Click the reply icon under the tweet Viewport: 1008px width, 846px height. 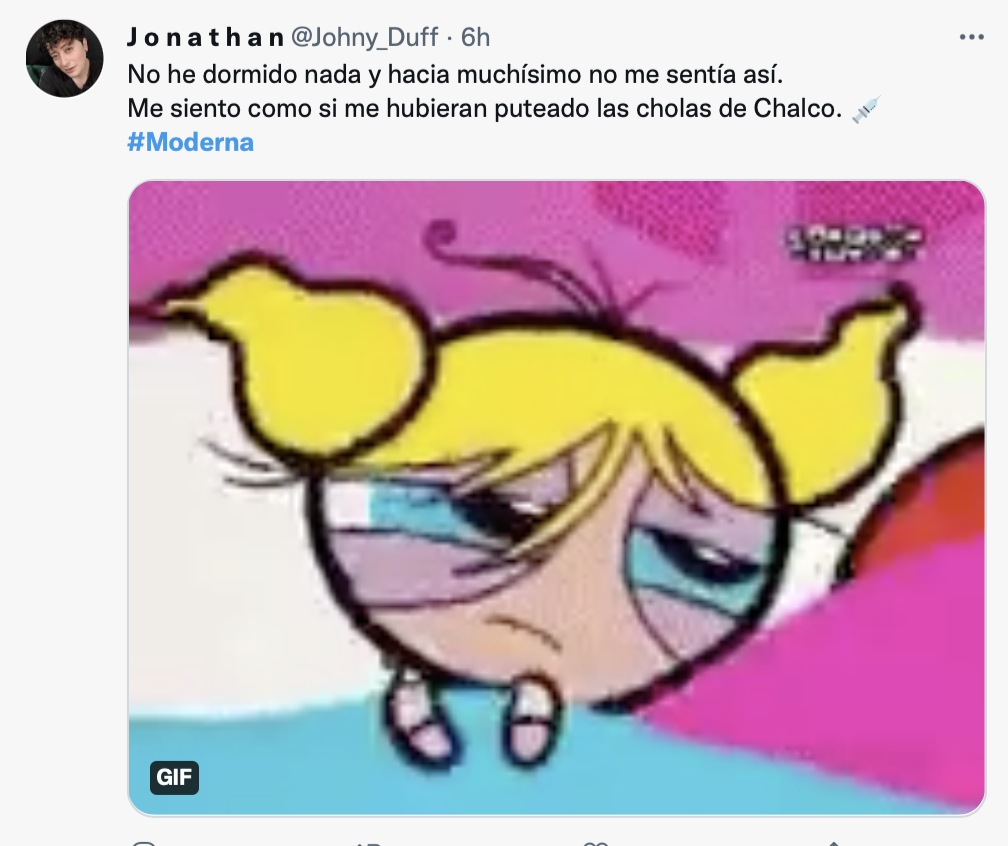pos(143,842)
